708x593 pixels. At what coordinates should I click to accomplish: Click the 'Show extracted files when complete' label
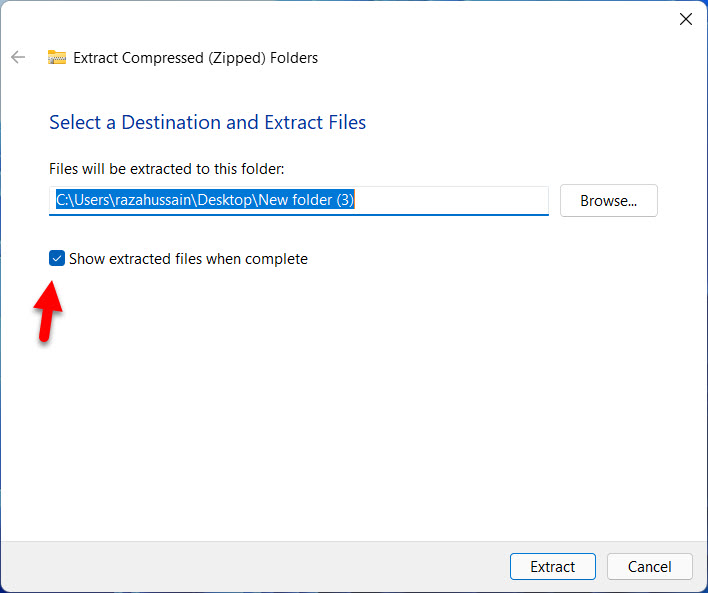tap(188, 259)
